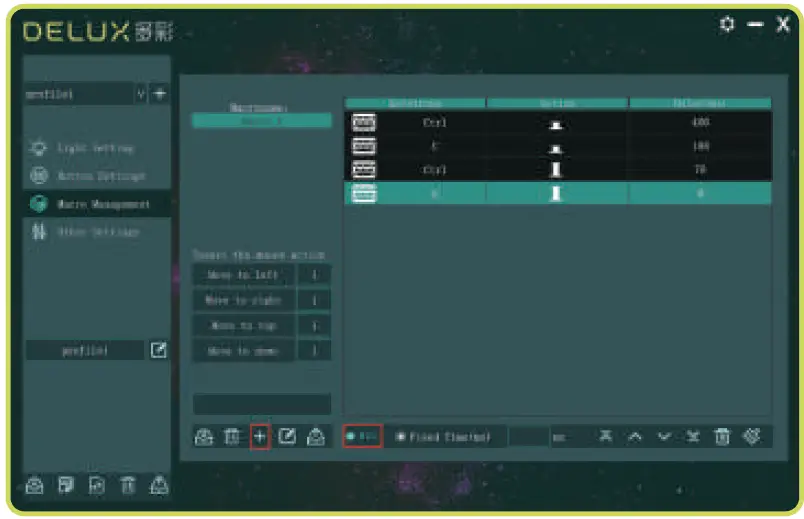The height and width of the screenshot is (519, 804).
Task: Select the Fixed Time(ms) radio option
Action: coord(444,437)
